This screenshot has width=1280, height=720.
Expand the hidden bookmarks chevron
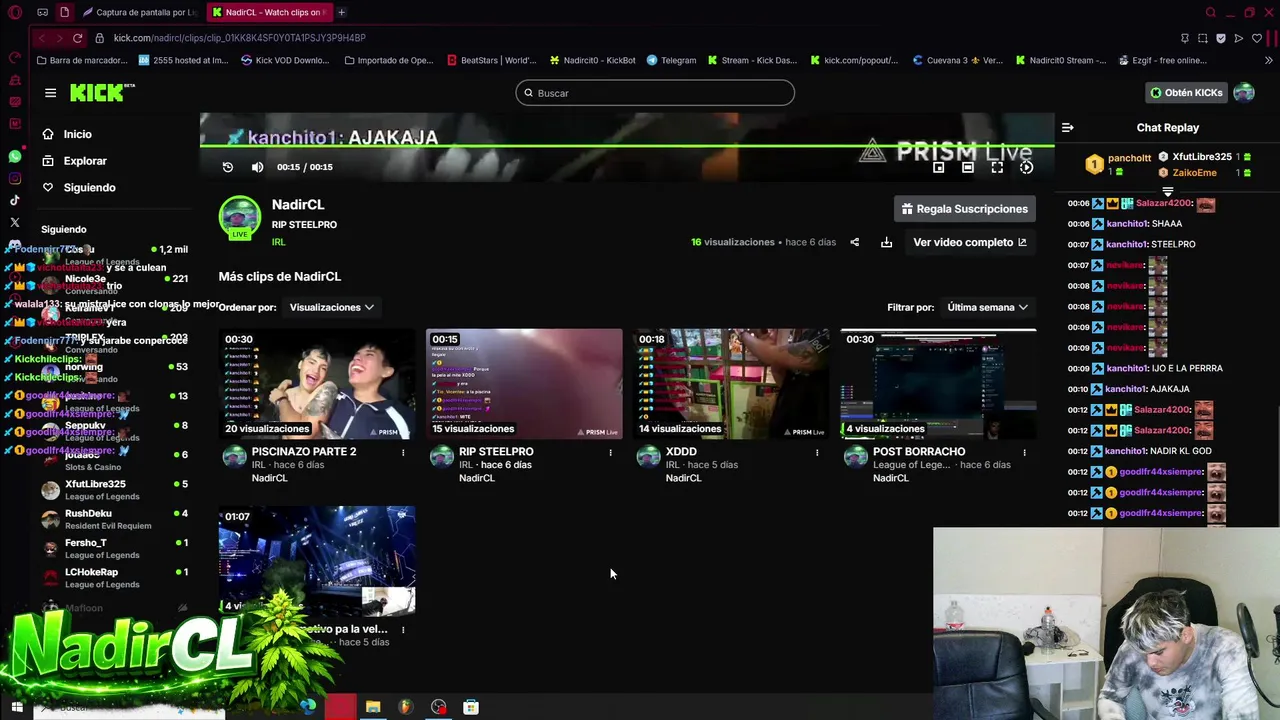click(x=1269, y=60)
